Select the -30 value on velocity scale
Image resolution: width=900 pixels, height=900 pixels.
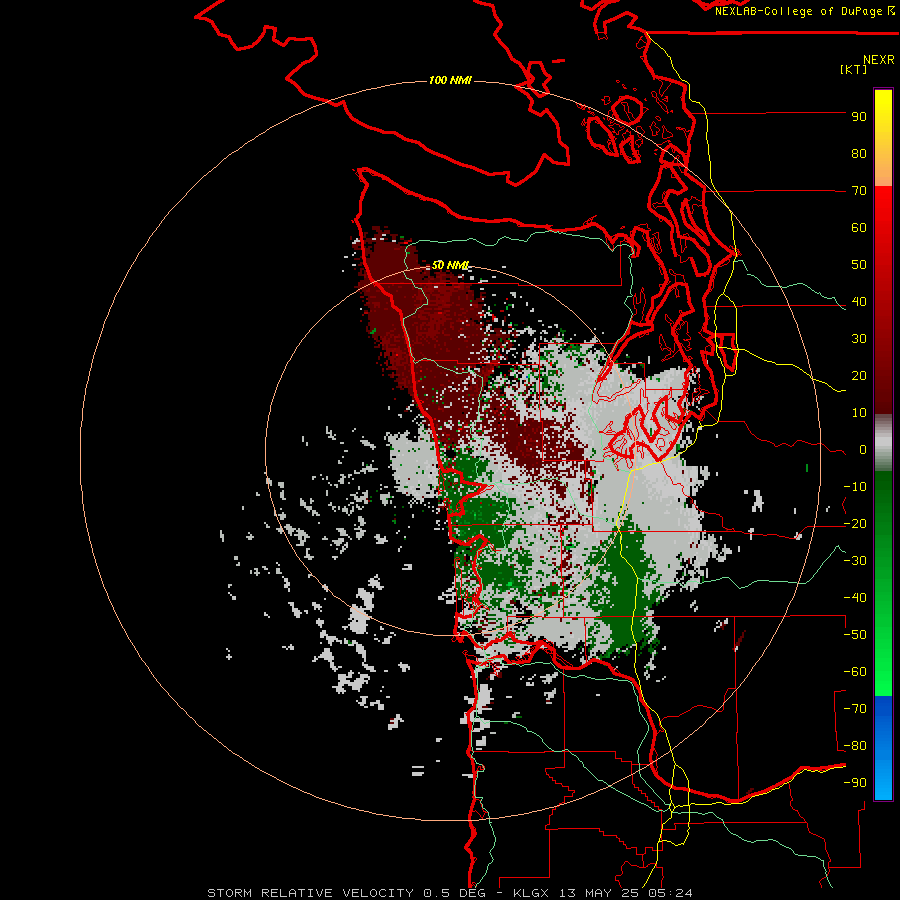(x=855, y=561)
